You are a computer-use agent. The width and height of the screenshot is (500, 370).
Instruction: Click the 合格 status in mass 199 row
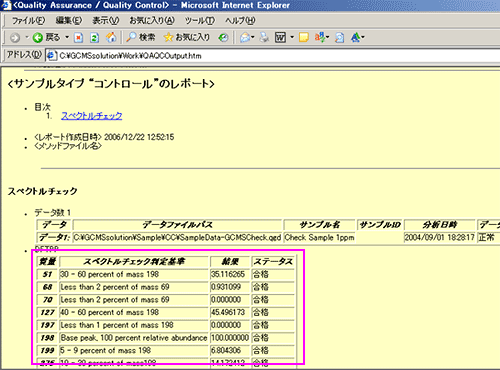(273, 350)
